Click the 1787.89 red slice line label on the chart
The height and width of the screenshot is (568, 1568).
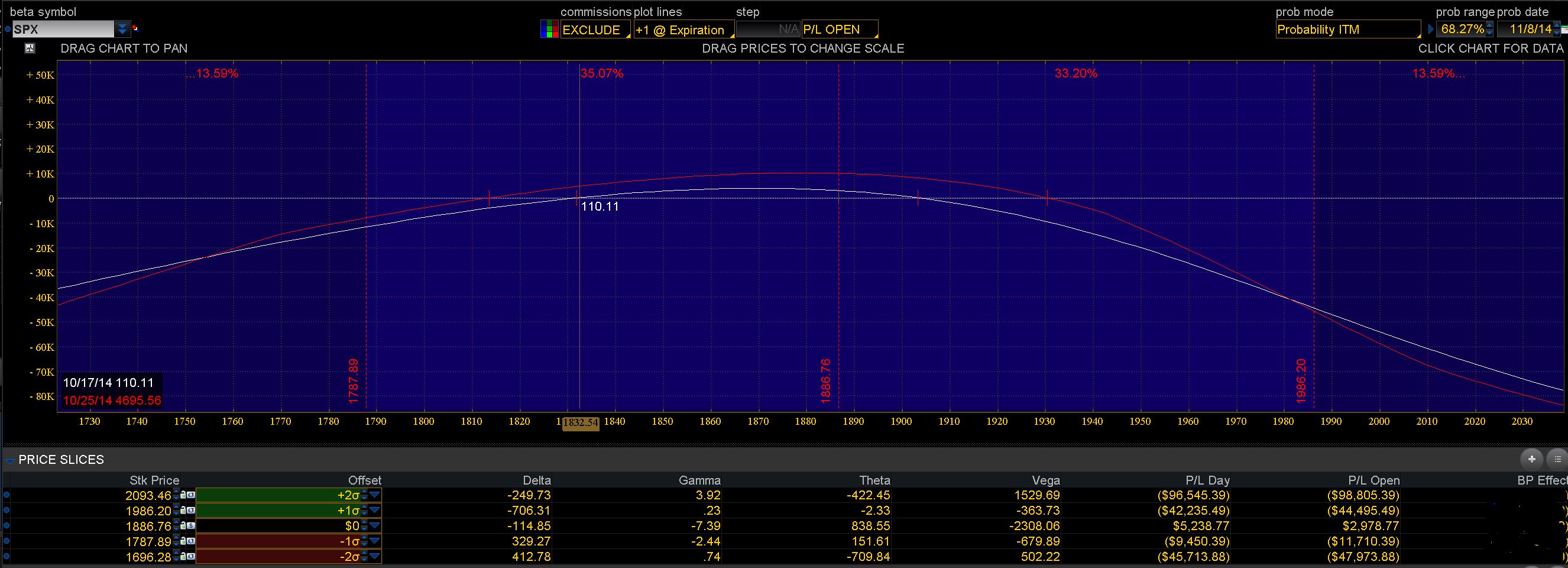pos(353,381)
